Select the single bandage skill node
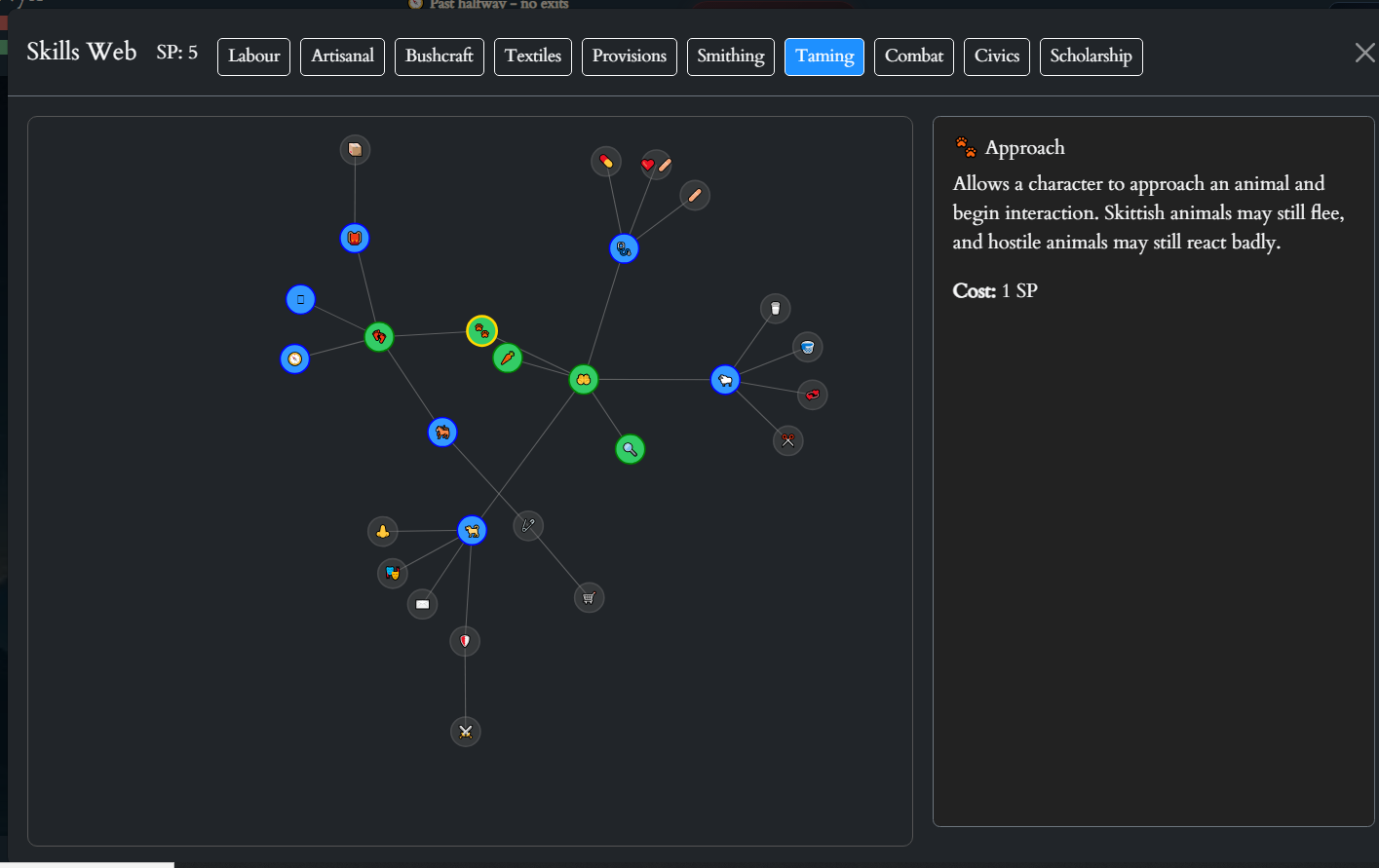 695,195
